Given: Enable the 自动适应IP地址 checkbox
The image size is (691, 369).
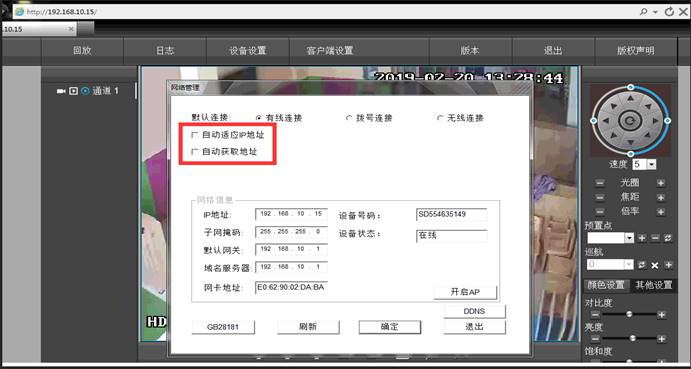Looking at the screenshot, I should (x=195, y=135).
